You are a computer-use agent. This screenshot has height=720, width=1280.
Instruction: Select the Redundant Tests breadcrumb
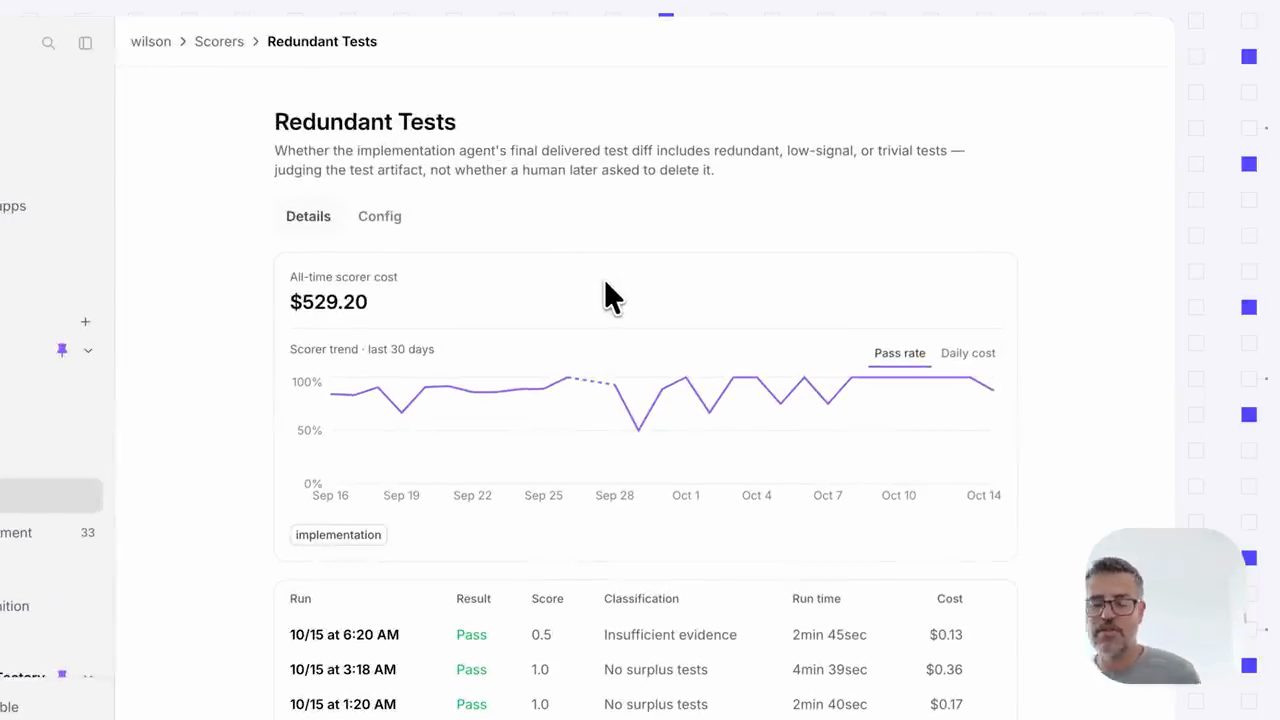tap(322, 42)
